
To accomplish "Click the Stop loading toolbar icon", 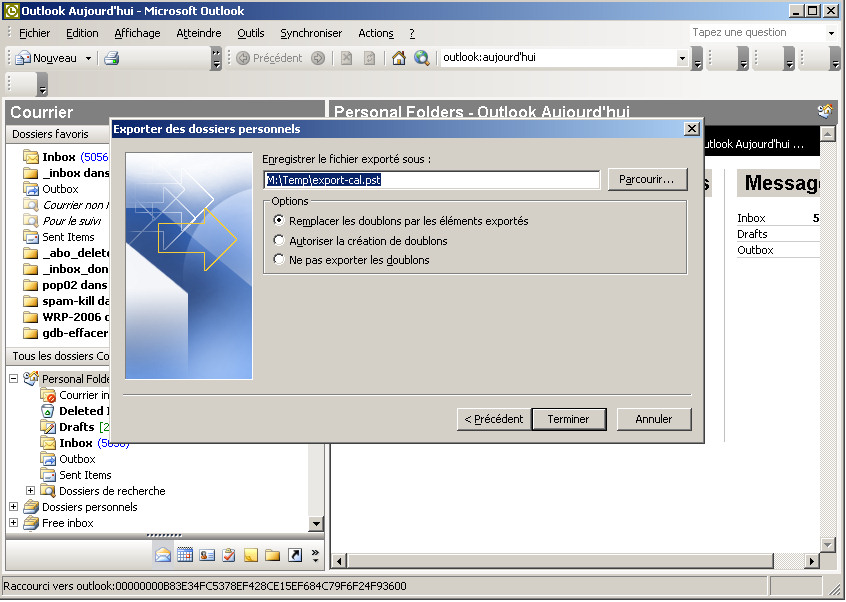I will coord(346,58).
